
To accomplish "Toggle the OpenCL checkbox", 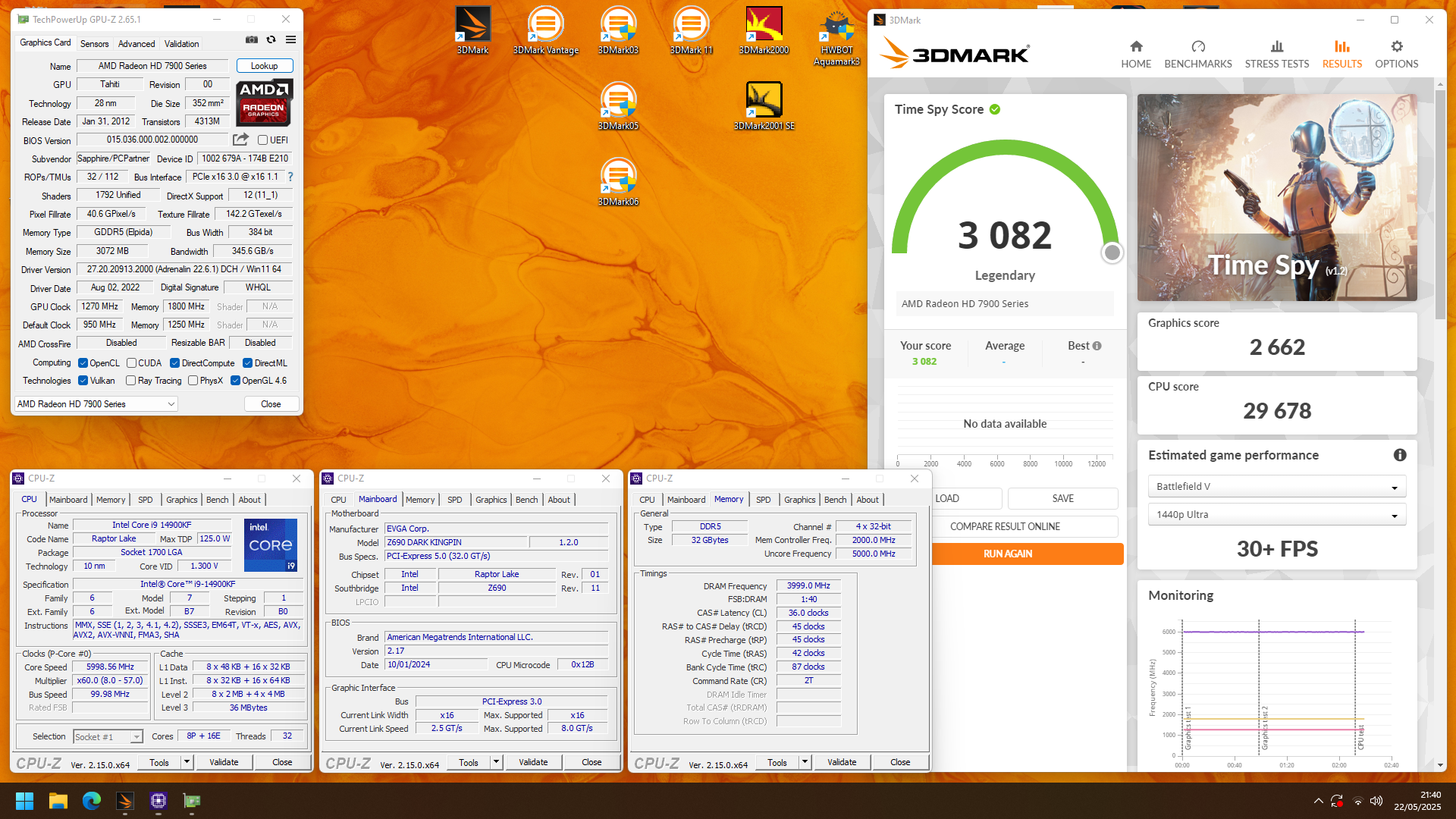I will coord(83,363).
